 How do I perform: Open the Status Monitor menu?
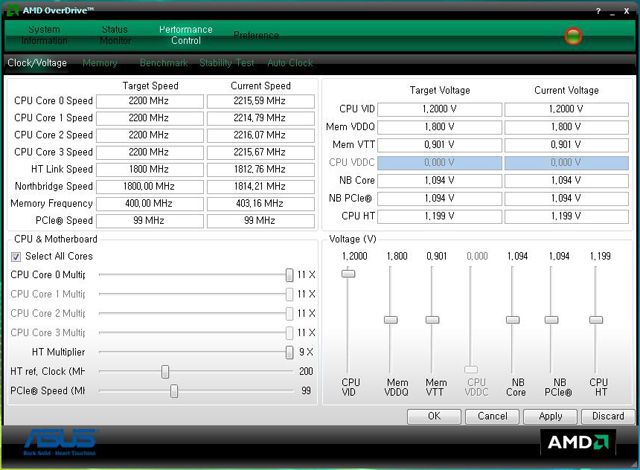click(x=115, y=35)
